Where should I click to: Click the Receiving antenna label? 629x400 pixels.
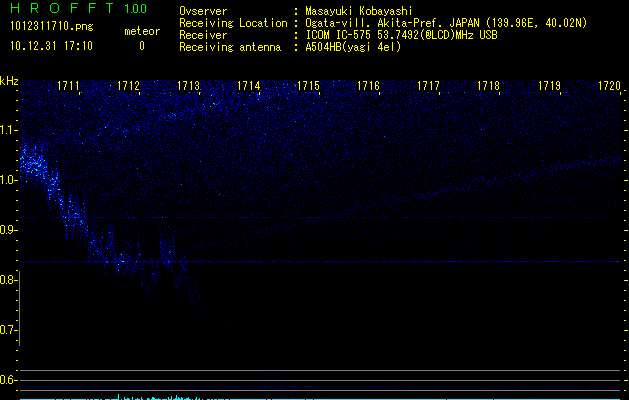point(230,47)
